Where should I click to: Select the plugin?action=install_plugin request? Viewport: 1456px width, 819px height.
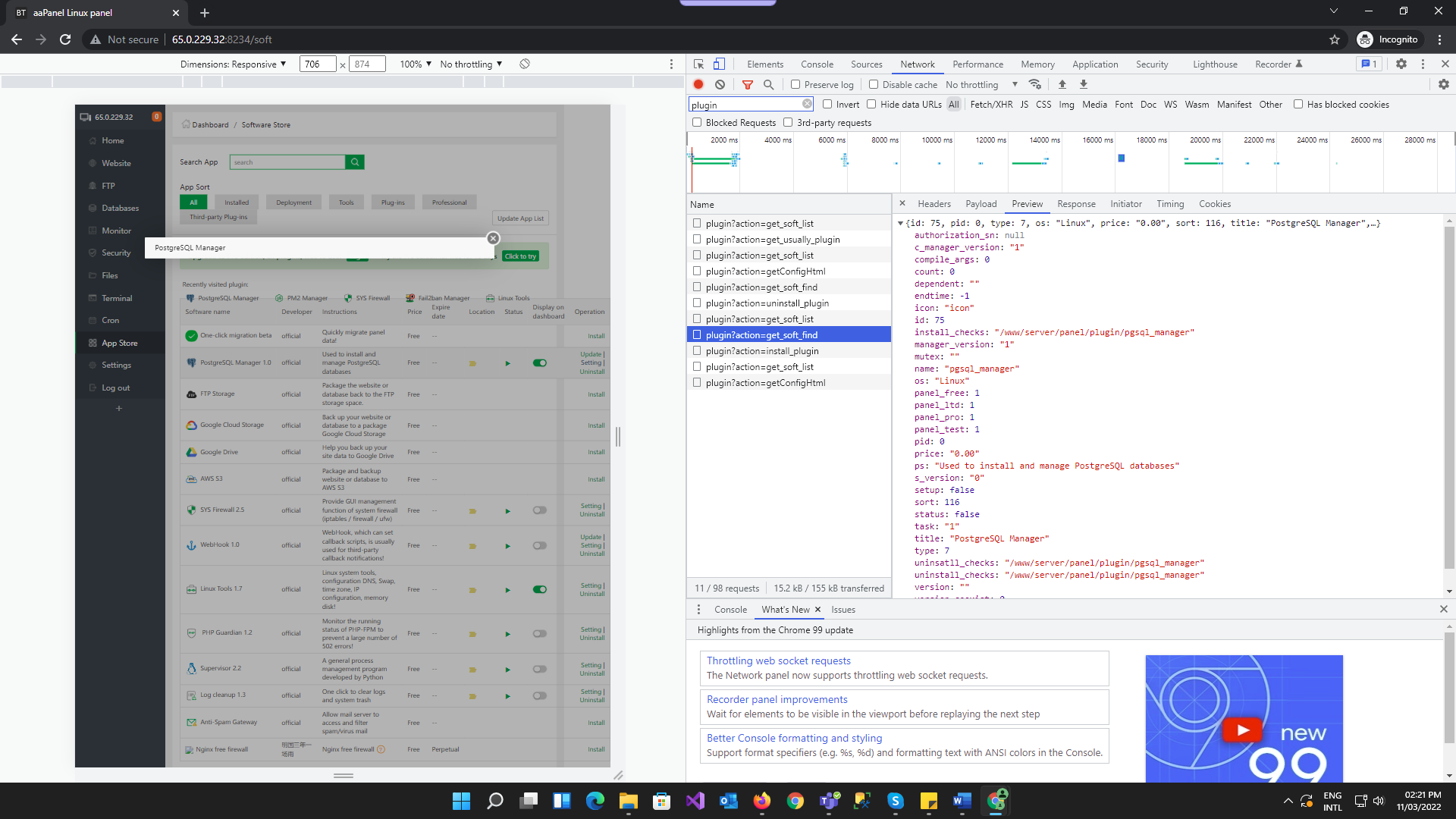(761, 351)
